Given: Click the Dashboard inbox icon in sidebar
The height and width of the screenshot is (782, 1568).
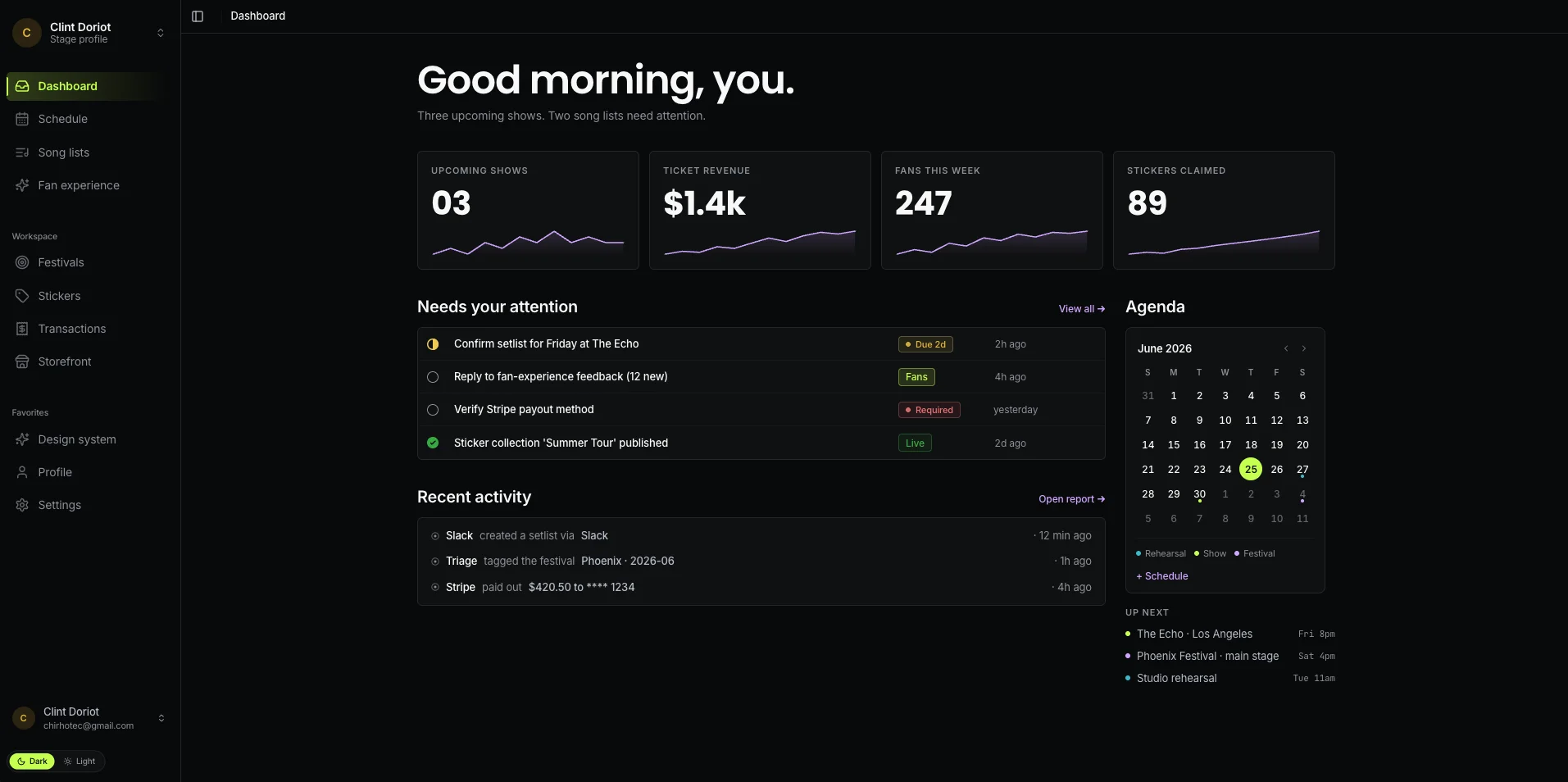Looking at the screenshot, I should [22, 86].
